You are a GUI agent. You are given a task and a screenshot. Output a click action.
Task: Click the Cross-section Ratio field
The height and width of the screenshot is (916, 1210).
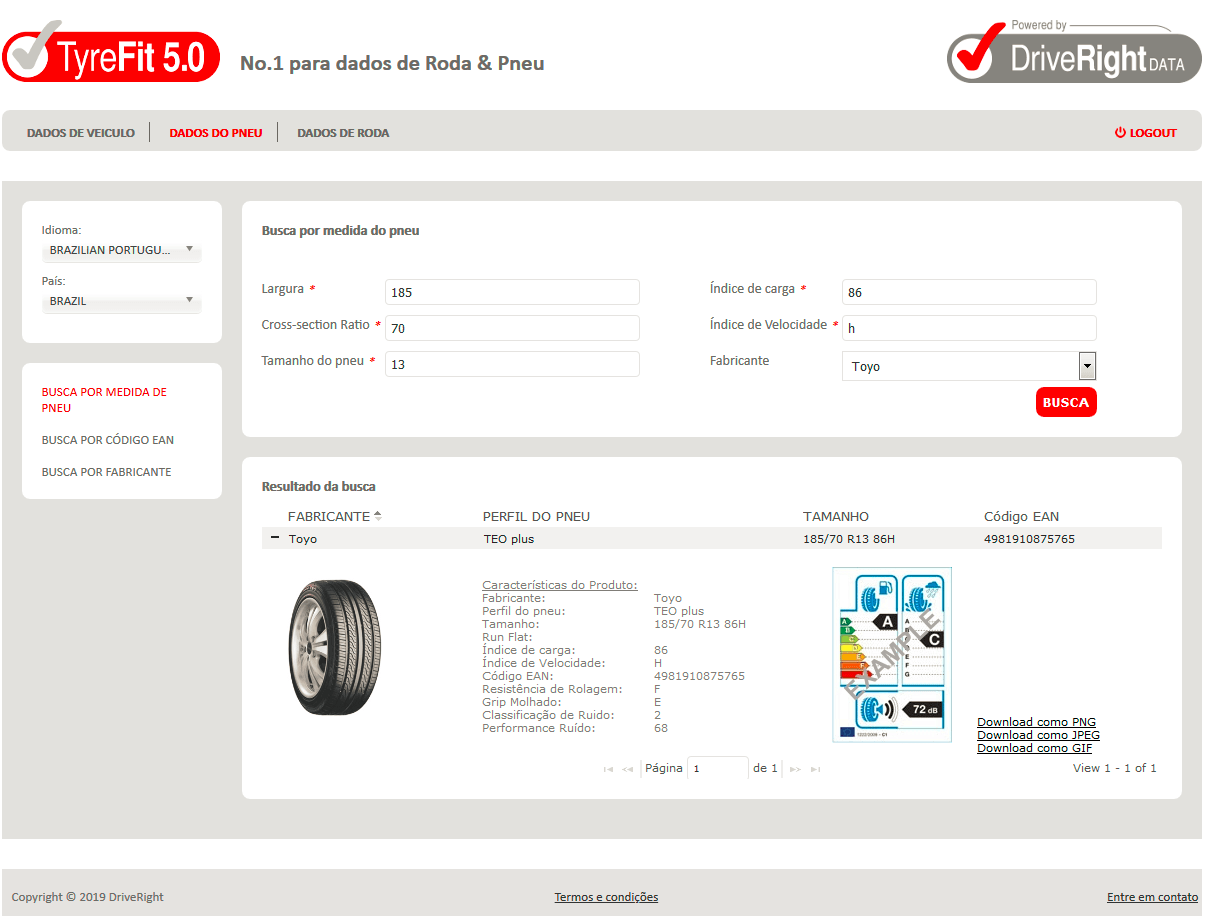click(512, 328)
